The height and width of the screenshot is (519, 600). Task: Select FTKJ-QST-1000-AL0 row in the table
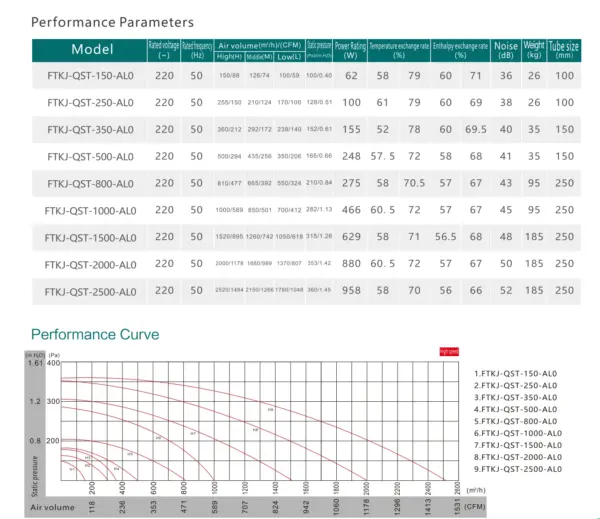(90, 210)
